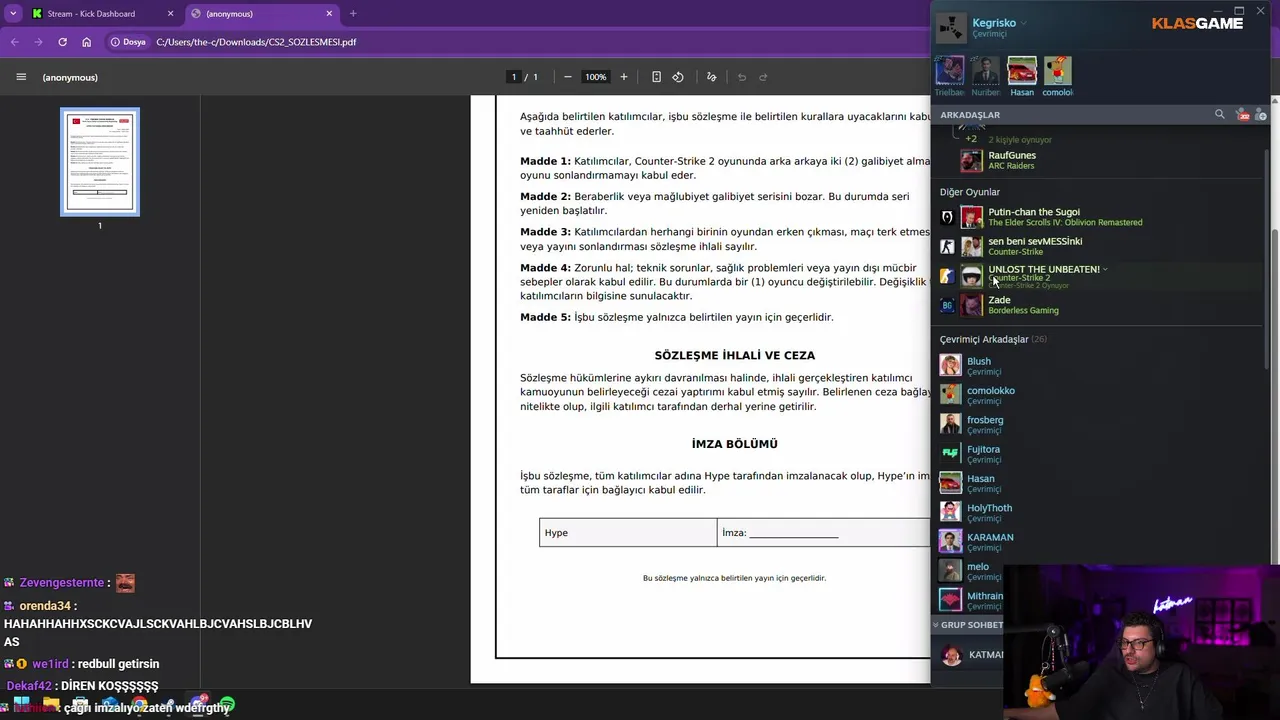Open Spotify from taskbar
The width and height of the screenshot is (1280, 720).
click(227, 706)
